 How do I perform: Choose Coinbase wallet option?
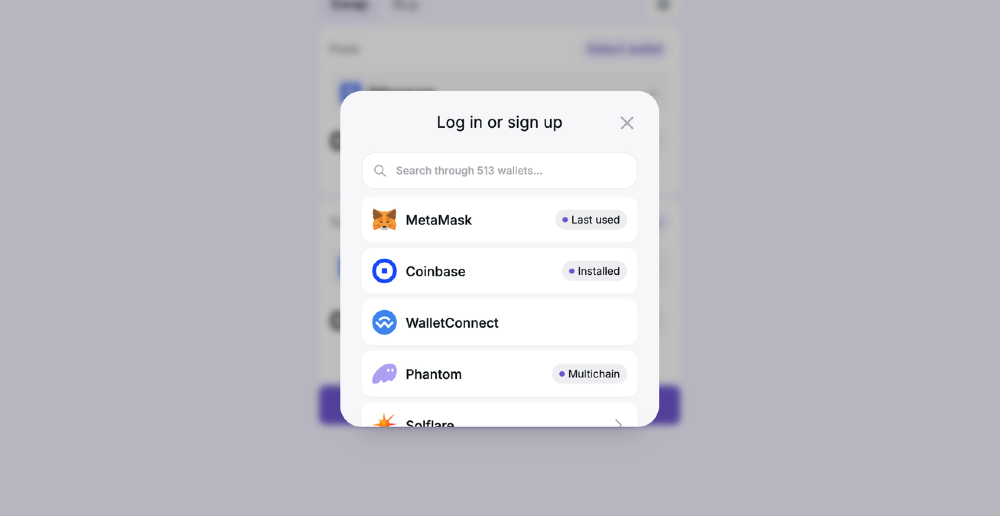point(499,271)
